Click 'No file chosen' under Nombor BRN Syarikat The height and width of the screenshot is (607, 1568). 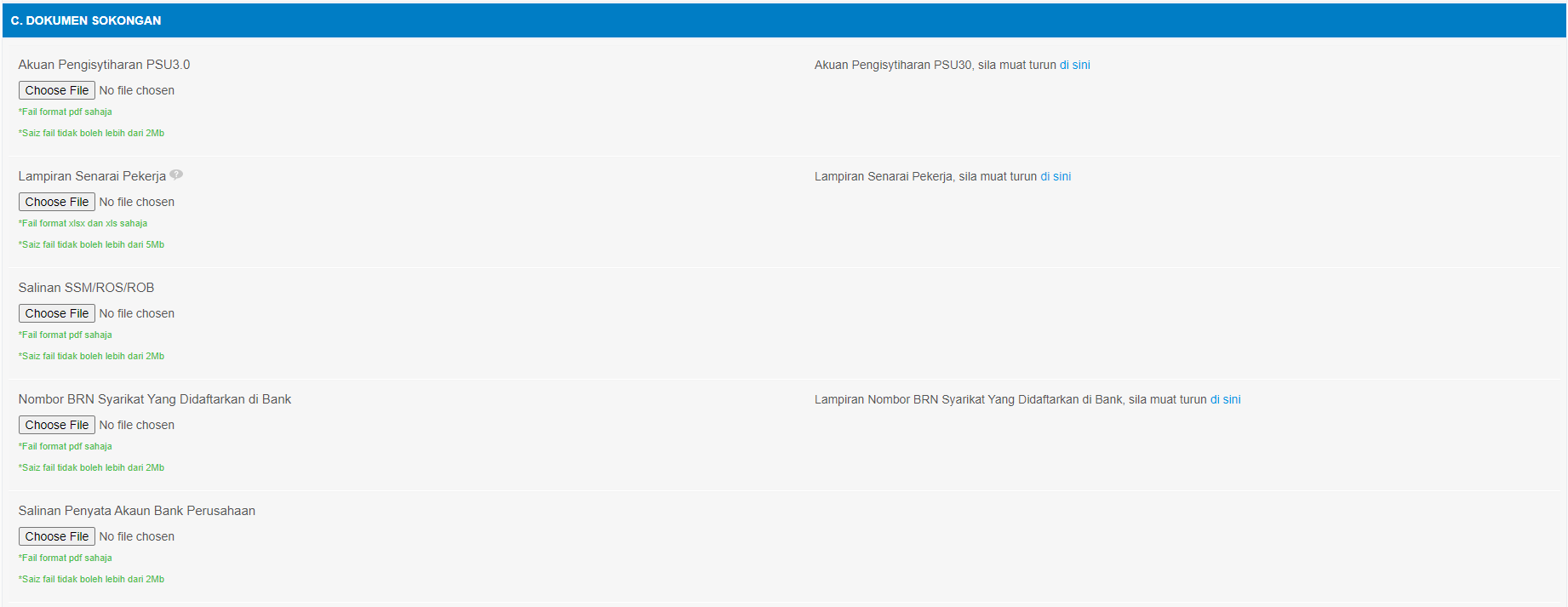tap(136, 425)
